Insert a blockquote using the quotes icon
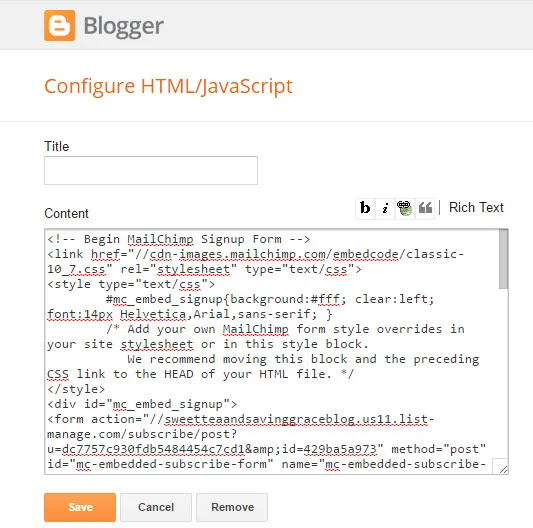The image size is (533, 528). pyautogui.click(x=425, y=208)
